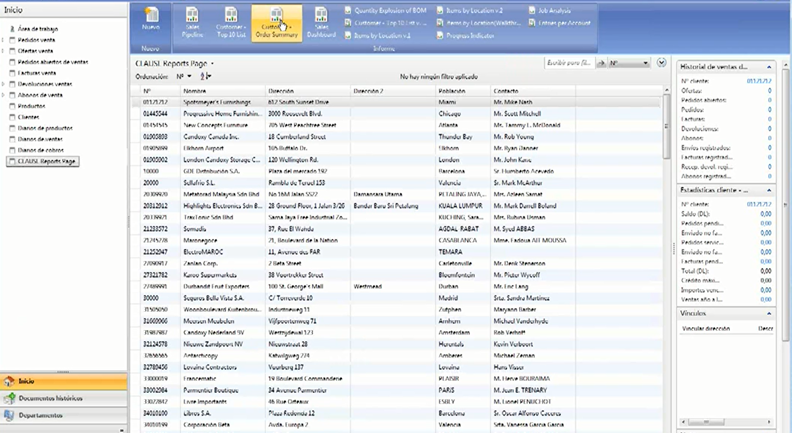Switch to Departamentos section
792x433 pixels.
coord(64,415)
